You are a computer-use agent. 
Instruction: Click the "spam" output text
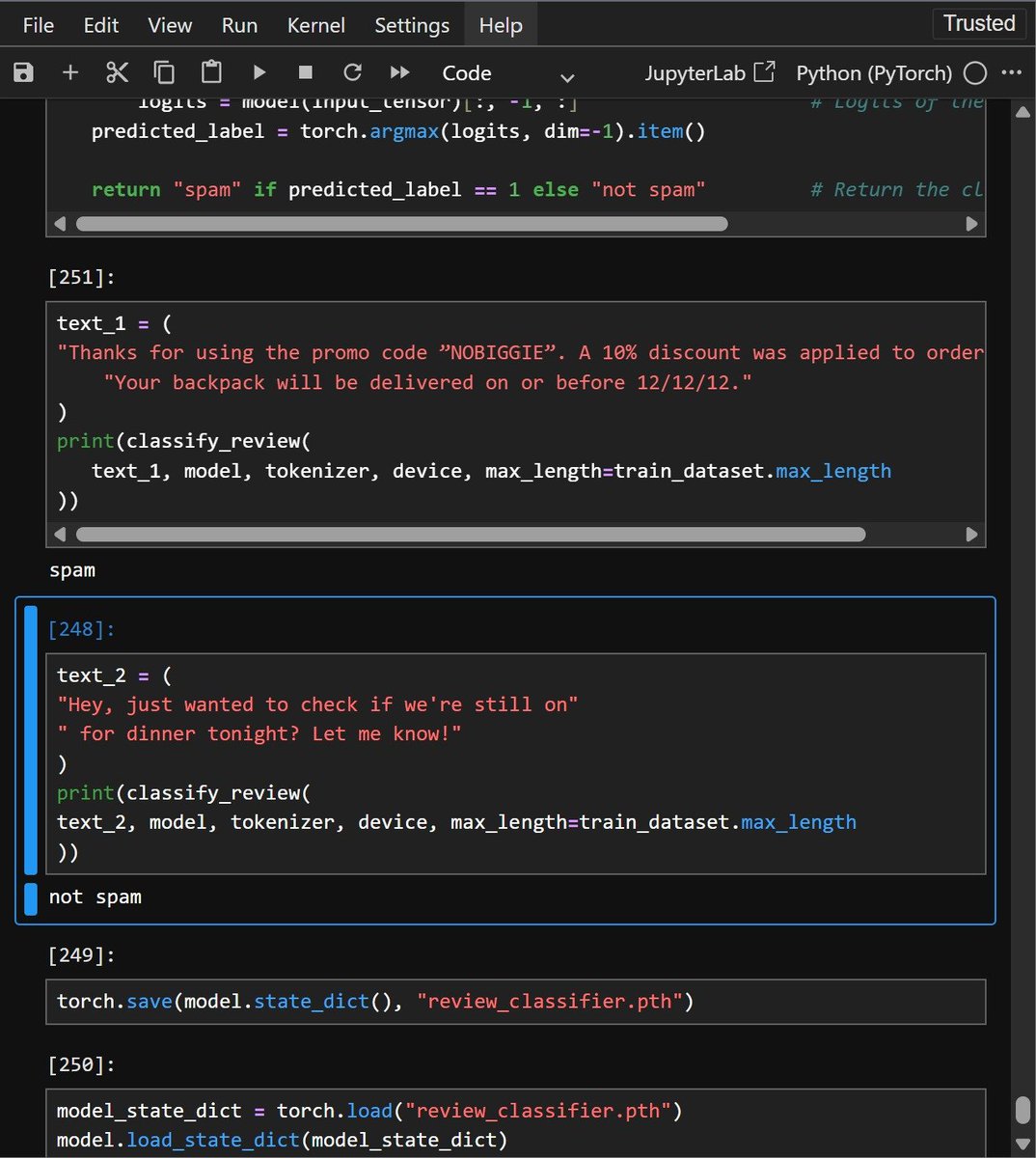(x=72, y=570)
